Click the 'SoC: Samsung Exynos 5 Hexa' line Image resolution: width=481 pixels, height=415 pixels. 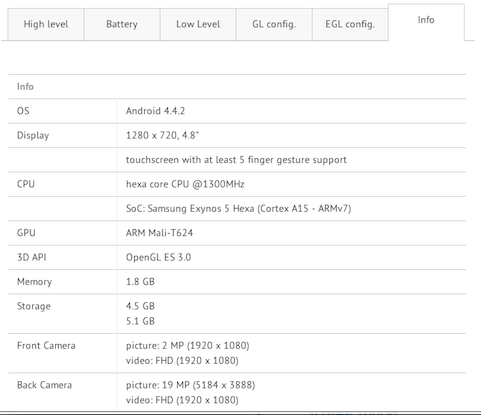click(x=239, y=209)
